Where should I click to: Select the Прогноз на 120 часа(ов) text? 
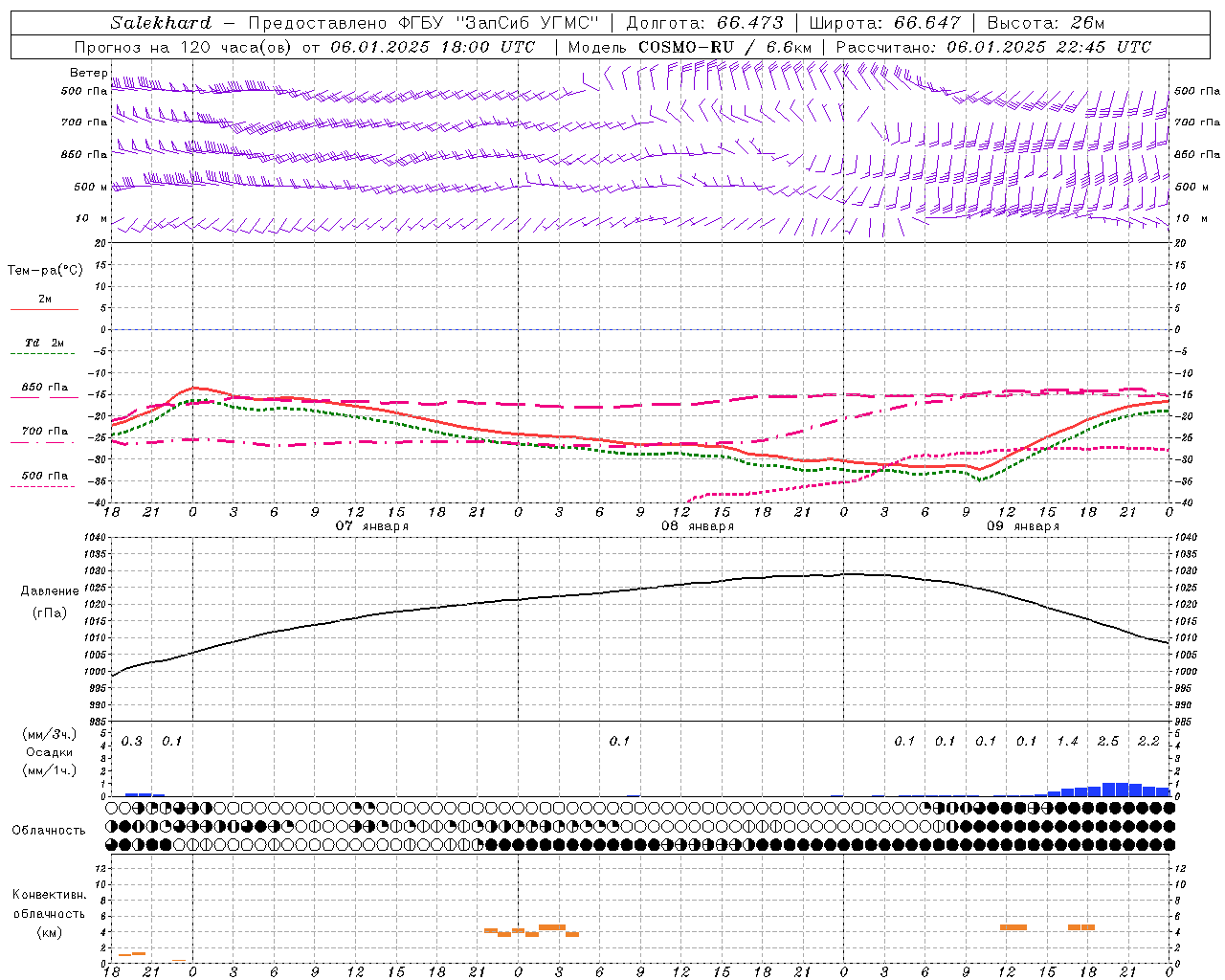[184, 47]
